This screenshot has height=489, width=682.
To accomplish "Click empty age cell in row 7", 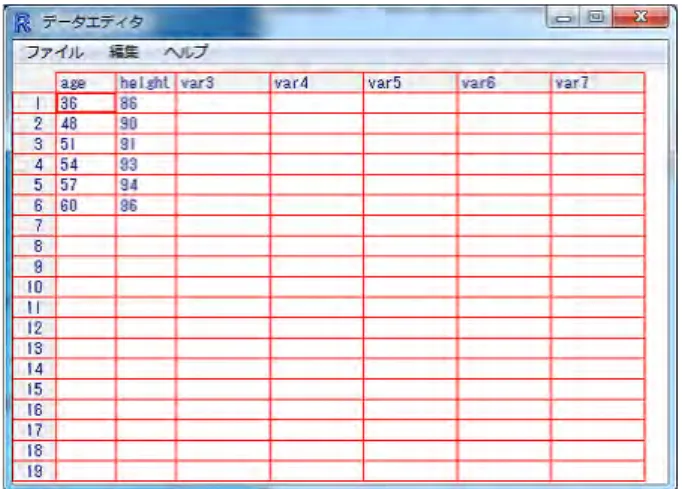I will [86, 226].
